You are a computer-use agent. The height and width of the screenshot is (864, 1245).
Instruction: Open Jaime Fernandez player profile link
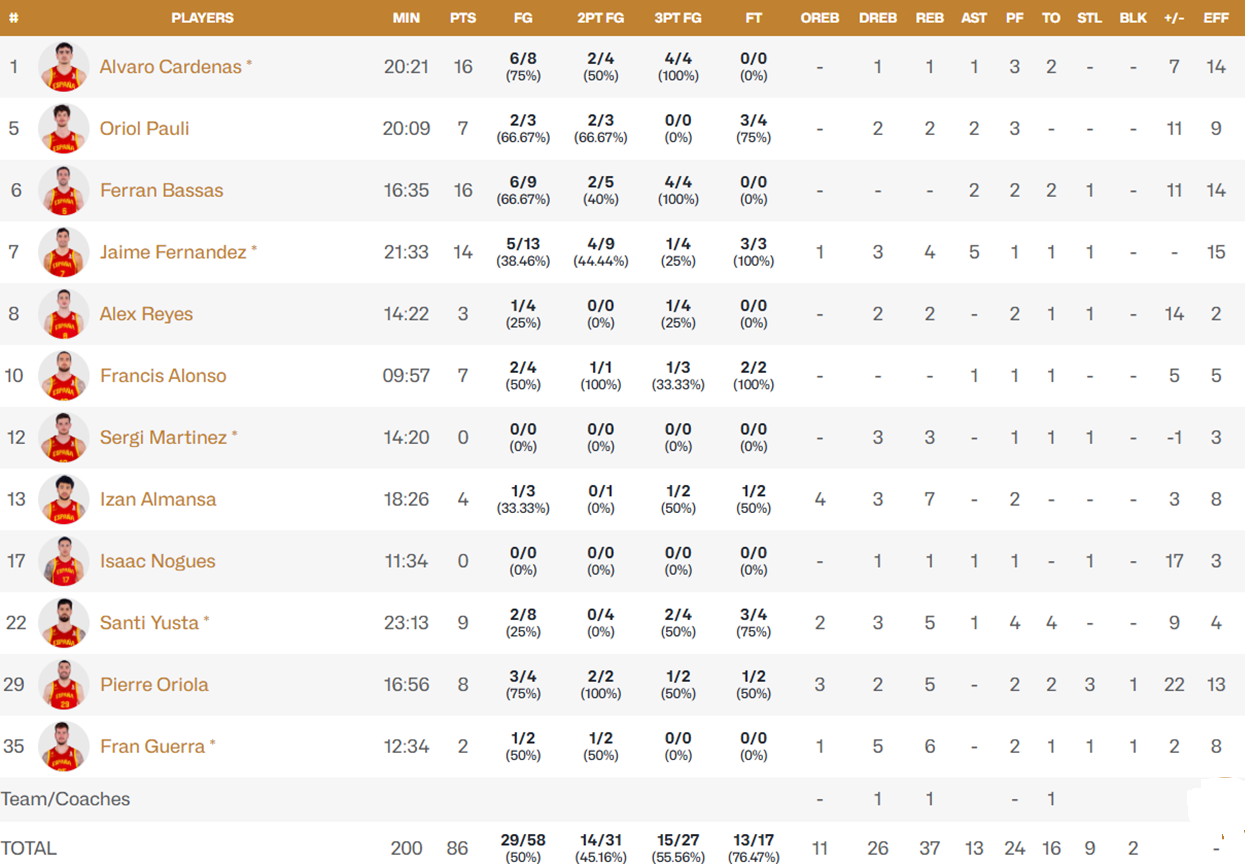[172, 252]
